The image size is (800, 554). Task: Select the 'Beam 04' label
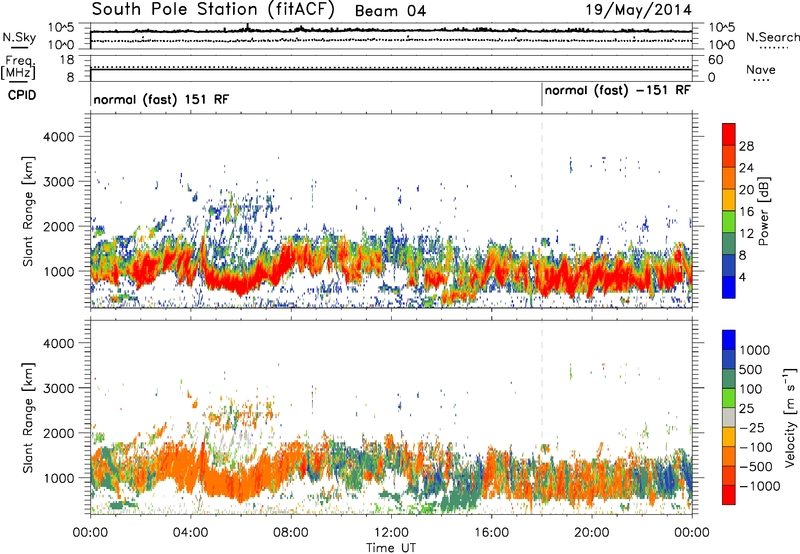390,11
